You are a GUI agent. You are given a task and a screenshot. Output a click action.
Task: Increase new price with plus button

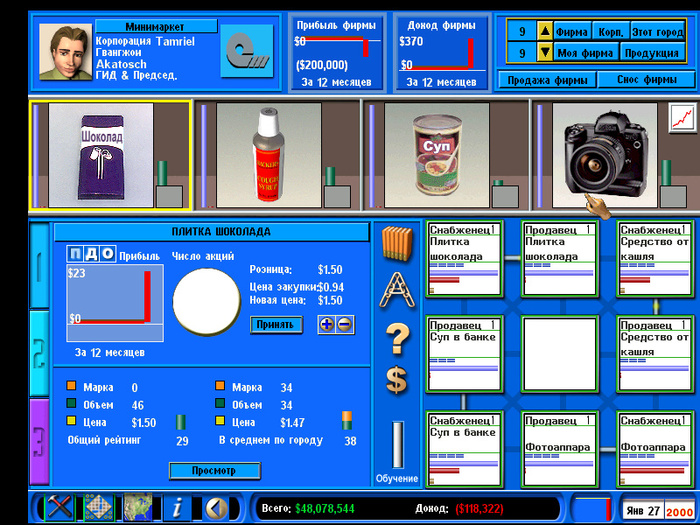[x=326, y=324]
